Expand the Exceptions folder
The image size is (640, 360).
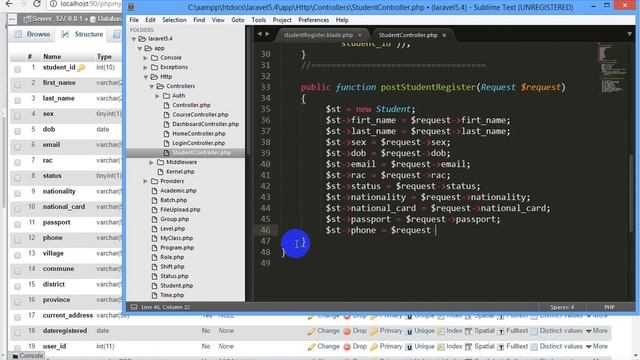[x=146, y=67]
